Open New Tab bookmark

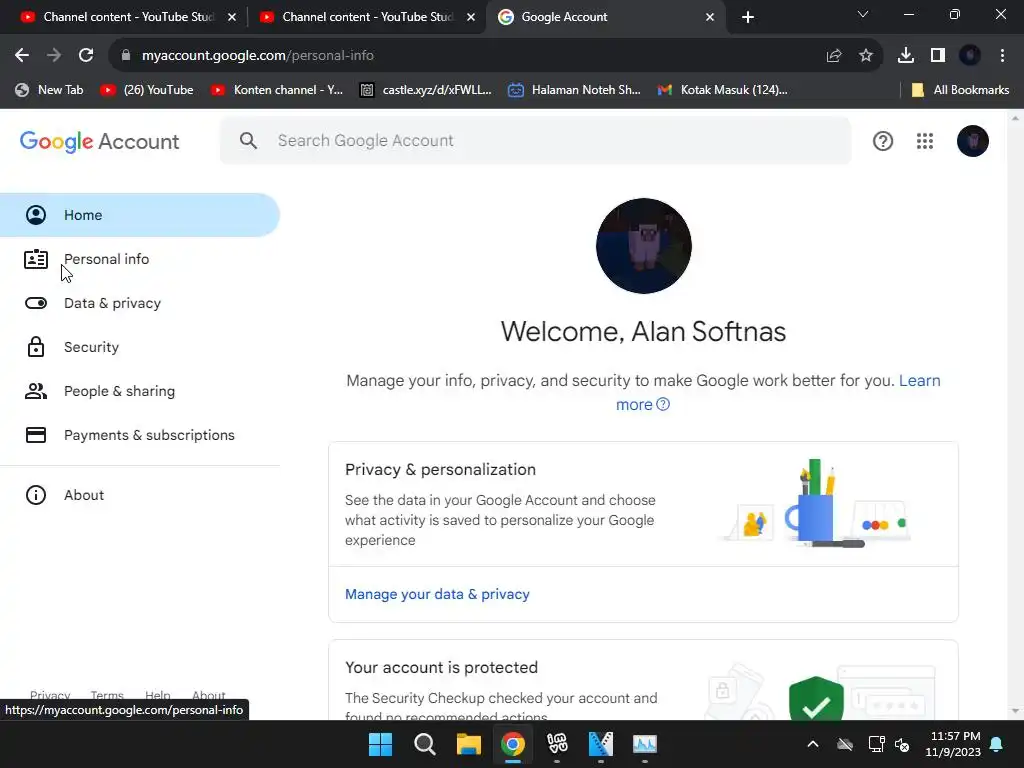[x=50, y=90]
